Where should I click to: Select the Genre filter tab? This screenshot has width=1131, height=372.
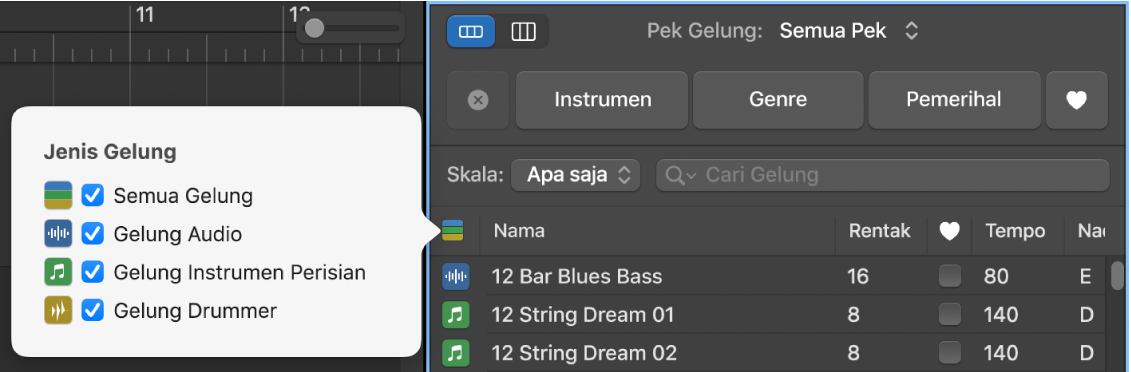[x=778, y=100]
